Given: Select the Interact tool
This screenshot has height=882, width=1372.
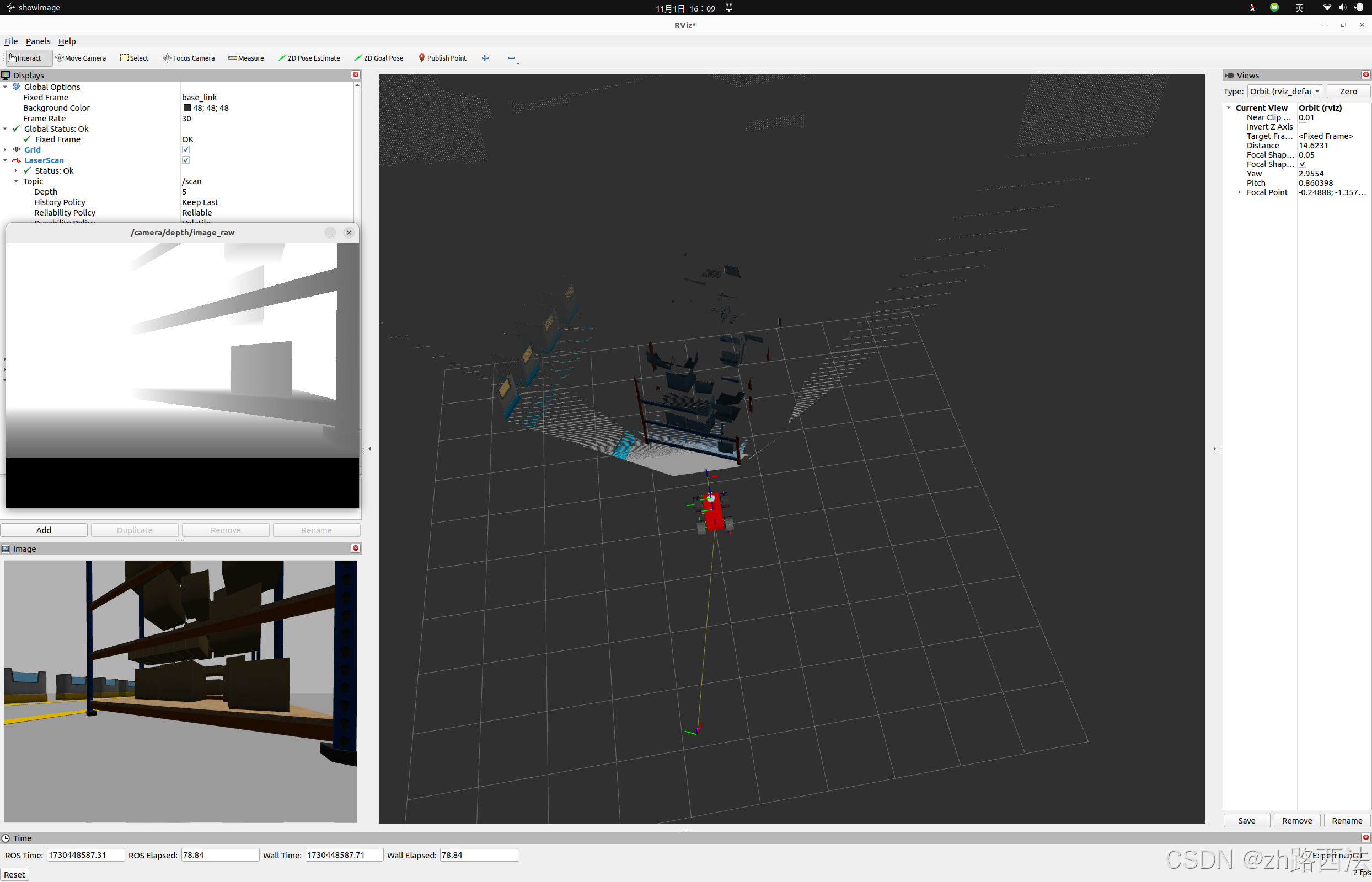Looking at the screenshot, I should pyautogui.click(x=25, y=58).
